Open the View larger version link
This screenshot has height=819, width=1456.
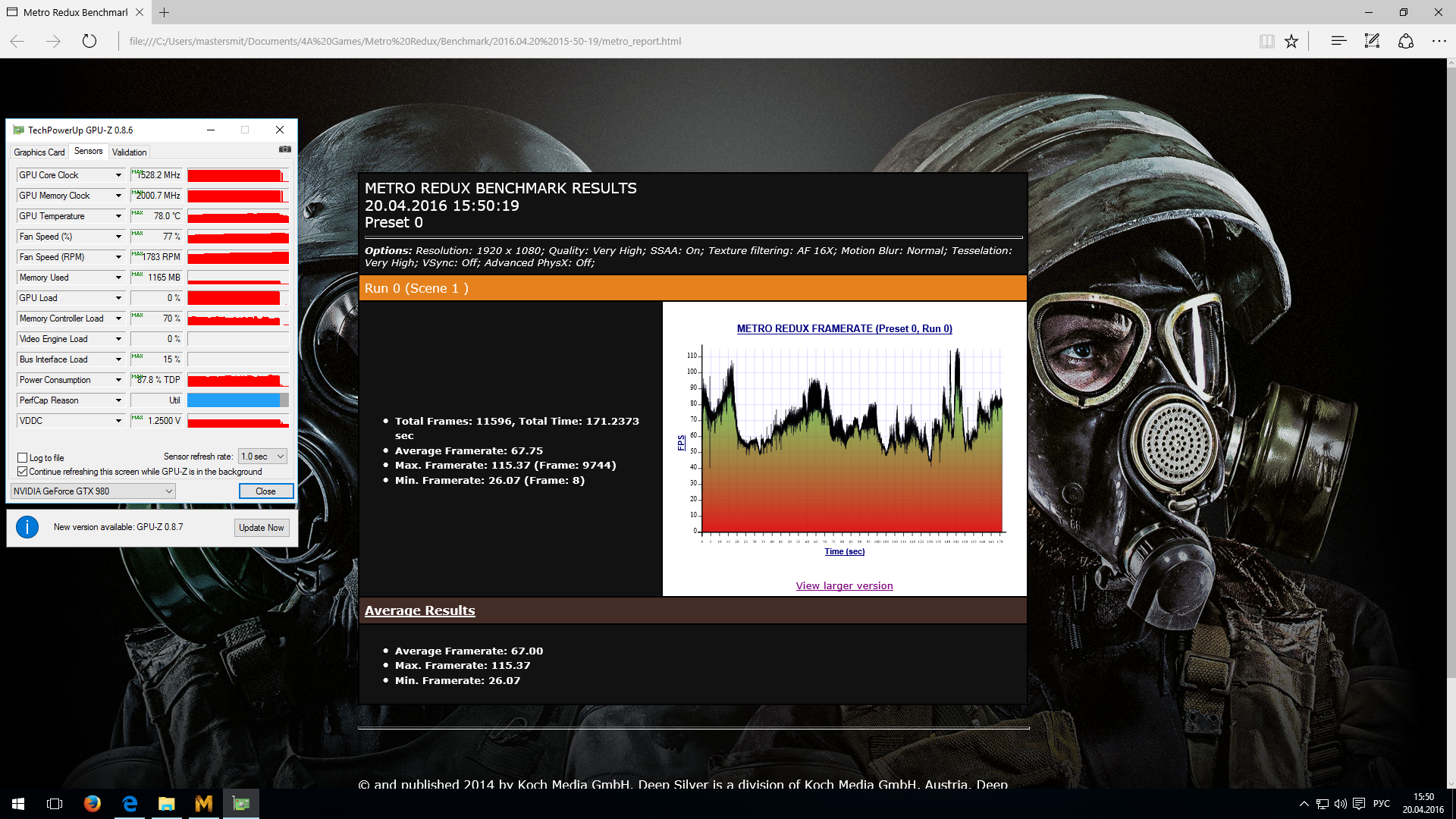click(x=844, y=586)
